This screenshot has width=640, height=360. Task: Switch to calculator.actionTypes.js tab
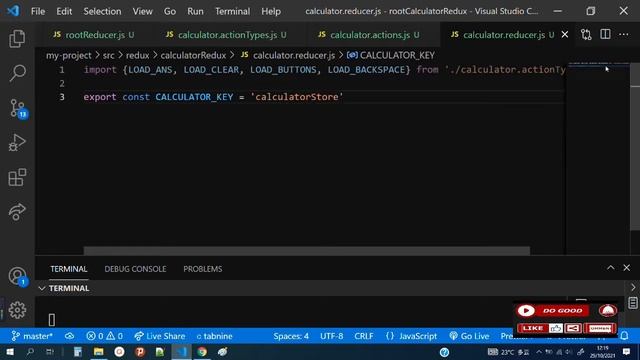point(226,35)
